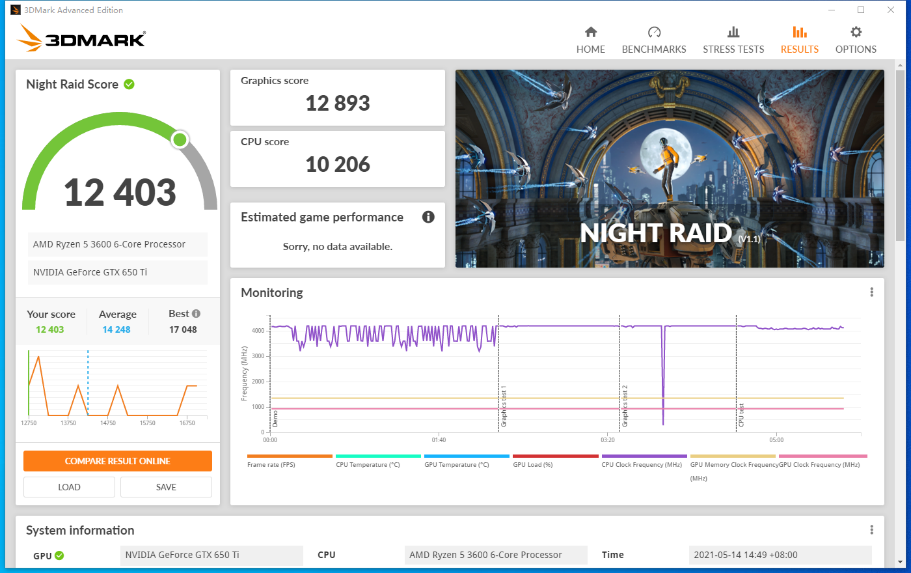The image size is (911, 573).
Task: Click the SAVE button
Action: tap(166, 487)
